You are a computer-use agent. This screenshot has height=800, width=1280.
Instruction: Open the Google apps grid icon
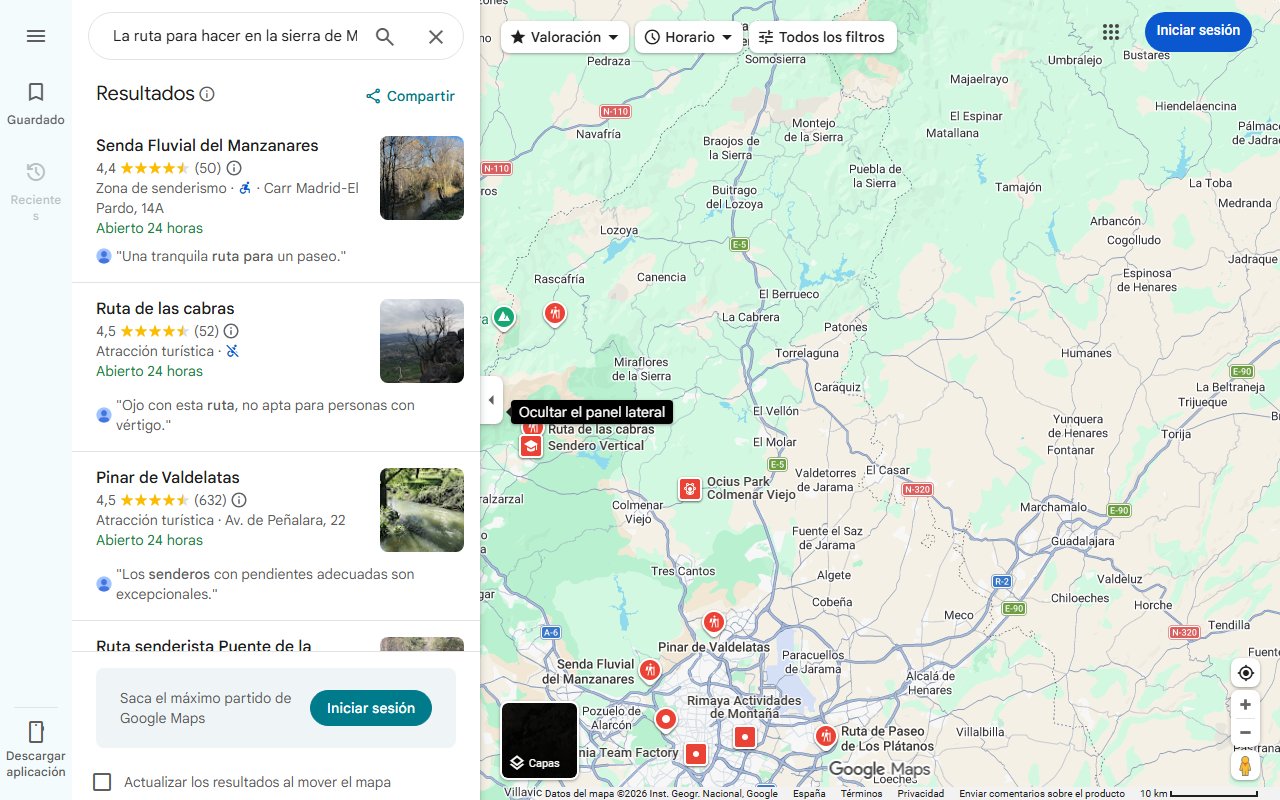tap(1110, 32)
